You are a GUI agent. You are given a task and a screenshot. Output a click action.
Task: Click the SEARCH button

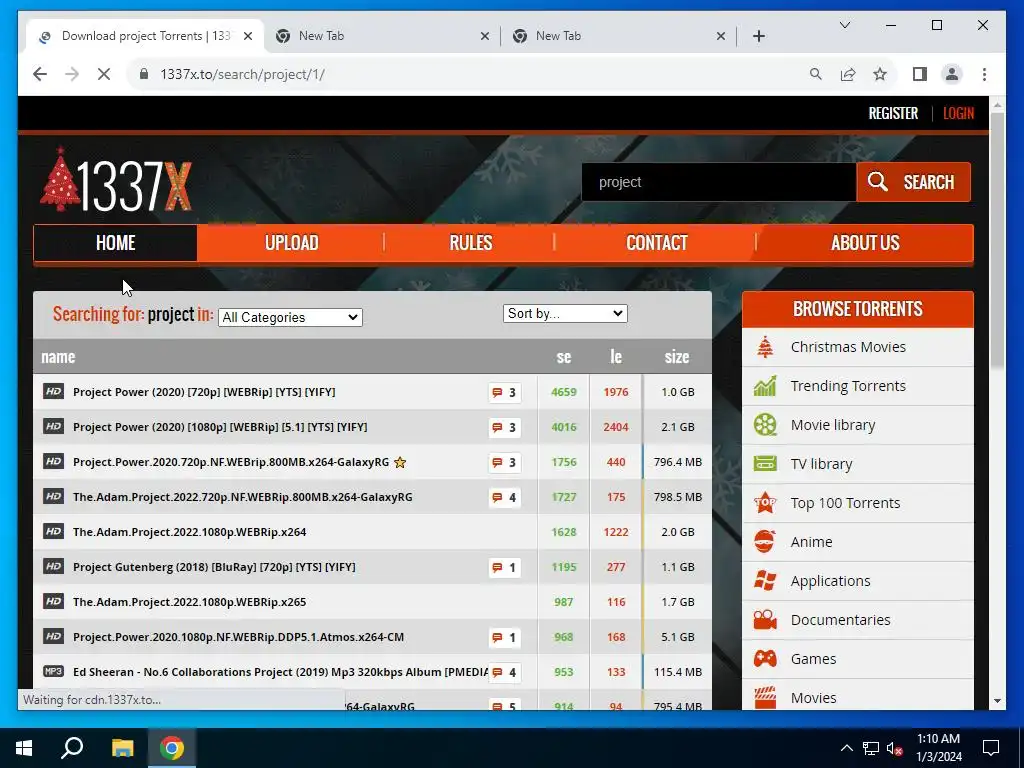(913, 182)
